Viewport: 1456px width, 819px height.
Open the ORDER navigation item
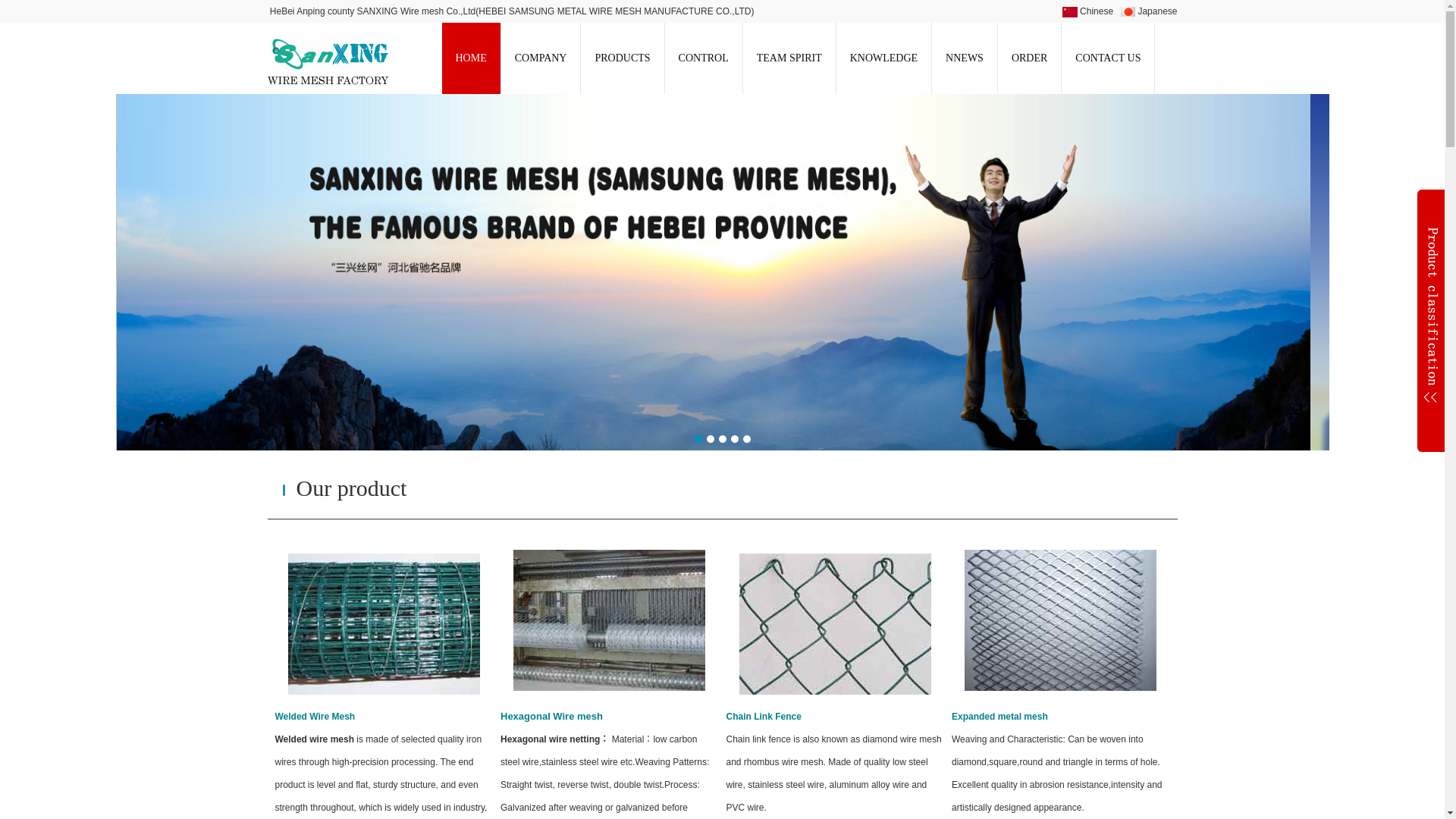coord(1029,58)
